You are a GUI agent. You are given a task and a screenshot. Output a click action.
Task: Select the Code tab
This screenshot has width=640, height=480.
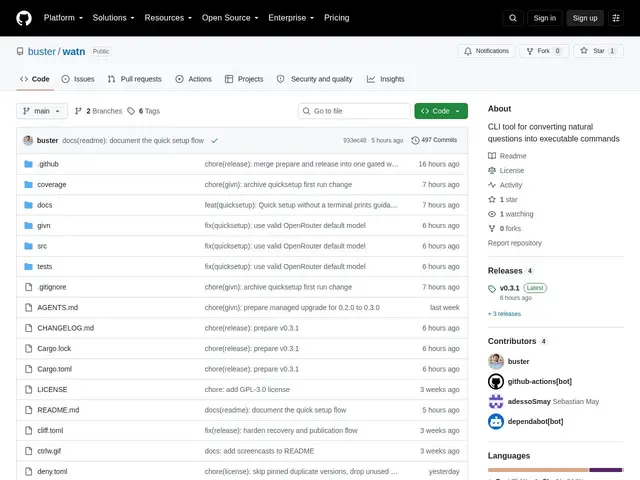pyautogui.click(x=35, y=79)
